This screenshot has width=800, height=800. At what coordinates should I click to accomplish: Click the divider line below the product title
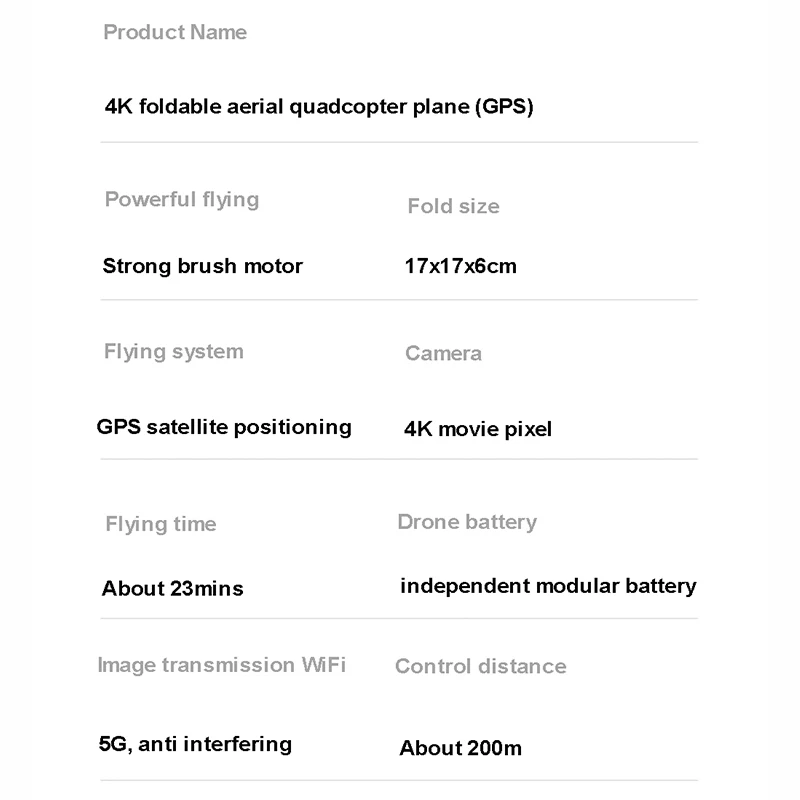(x=399, y=142)
